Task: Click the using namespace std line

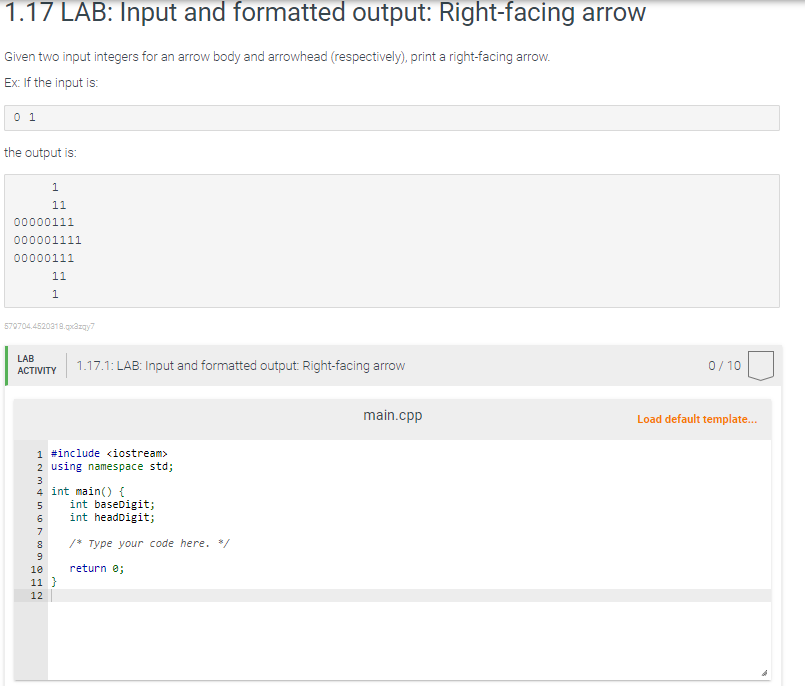Action: (110, 466)
